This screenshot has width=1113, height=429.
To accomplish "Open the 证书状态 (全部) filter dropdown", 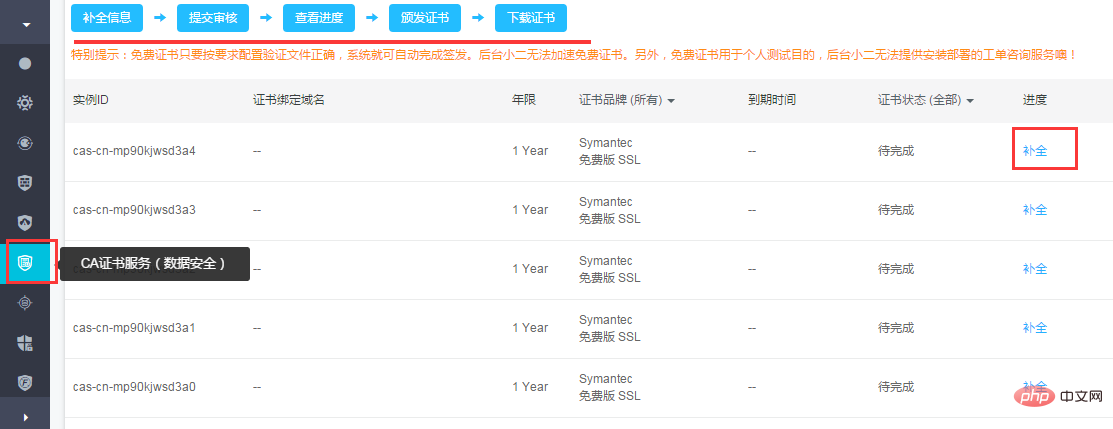I will click(926, 100).
